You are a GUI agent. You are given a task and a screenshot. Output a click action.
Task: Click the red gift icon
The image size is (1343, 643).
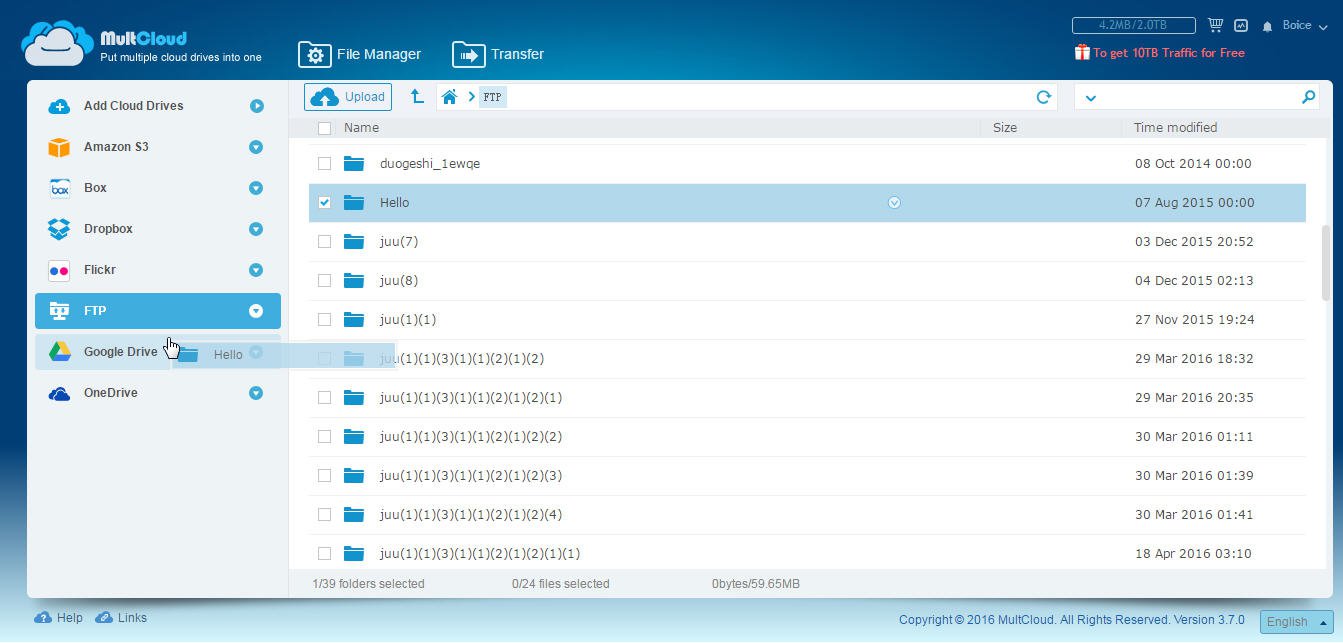click(x=1081, y=53)
